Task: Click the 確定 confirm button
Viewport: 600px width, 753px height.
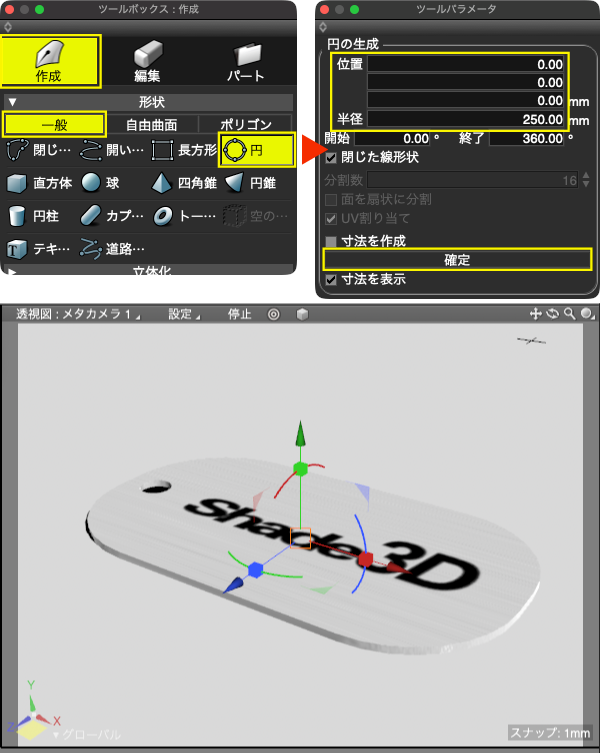Action: pyautogui.click(x=457, y=260)
